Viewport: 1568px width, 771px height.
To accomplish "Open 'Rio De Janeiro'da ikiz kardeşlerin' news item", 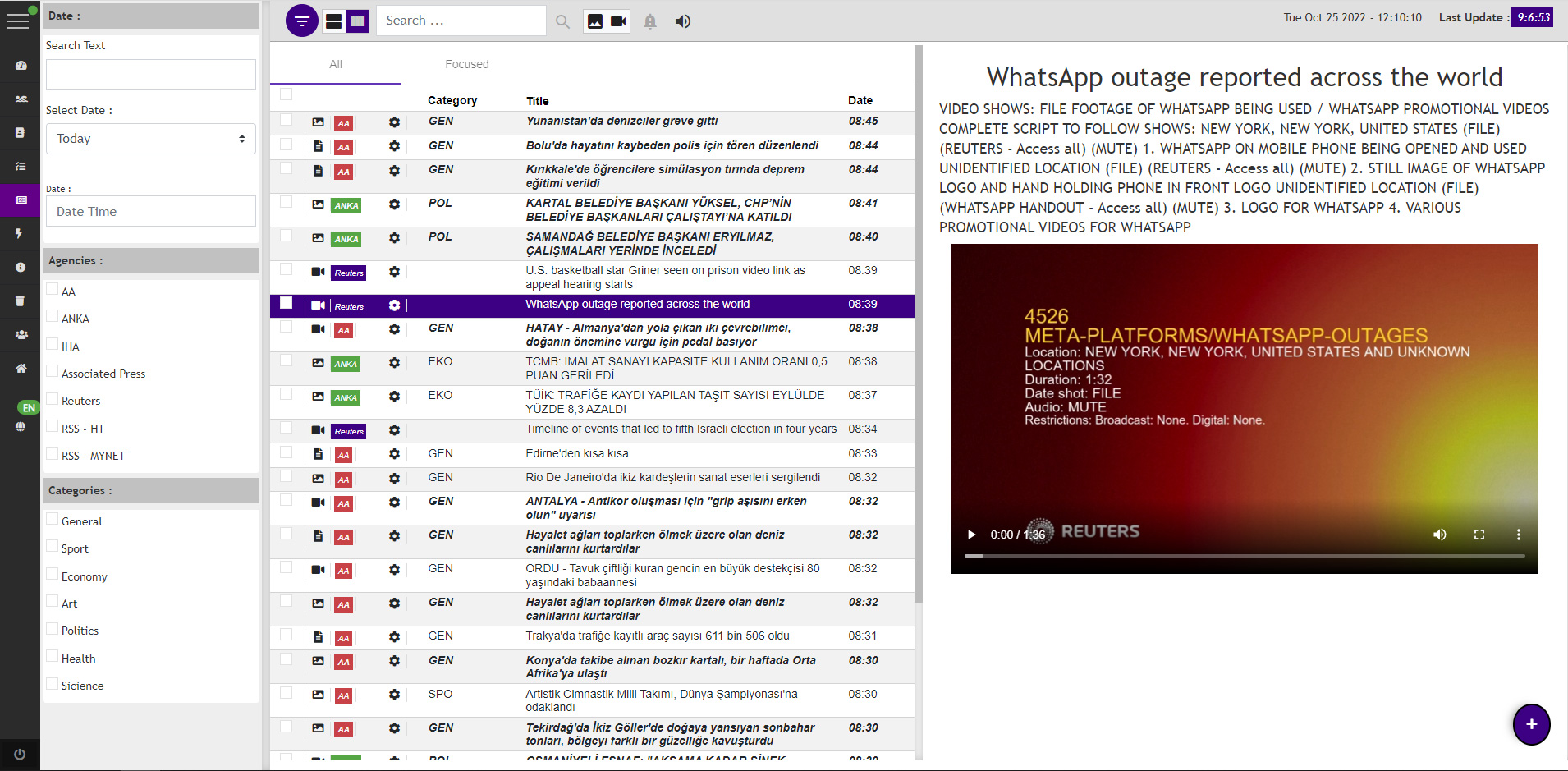I will click(672, 478).
